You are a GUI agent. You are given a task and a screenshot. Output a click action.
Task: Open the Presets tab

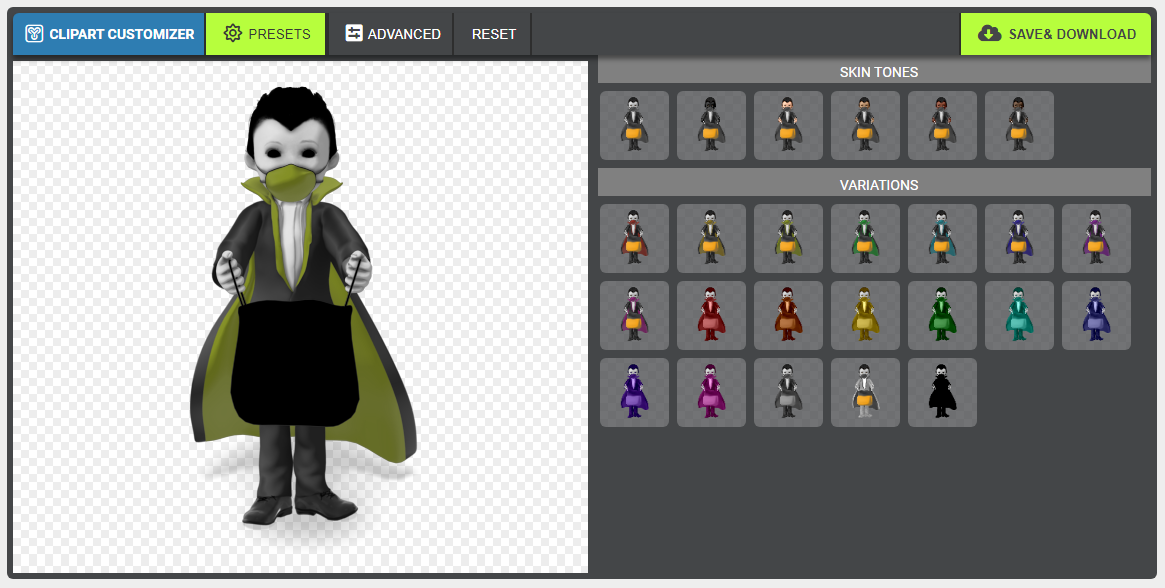pyautogui.click(x=266, y=34)
